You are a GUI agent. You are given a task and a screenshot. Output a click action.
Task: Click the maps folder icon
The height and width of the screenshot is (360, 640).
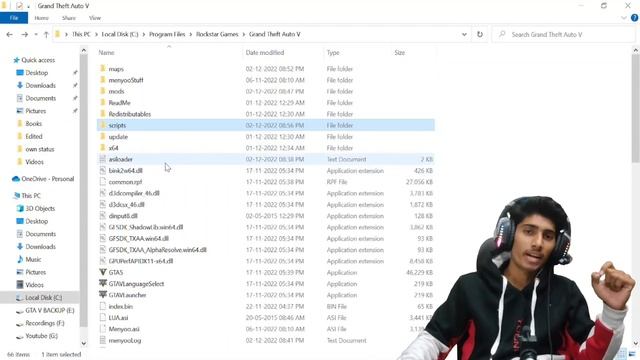(x=103, y=69)
